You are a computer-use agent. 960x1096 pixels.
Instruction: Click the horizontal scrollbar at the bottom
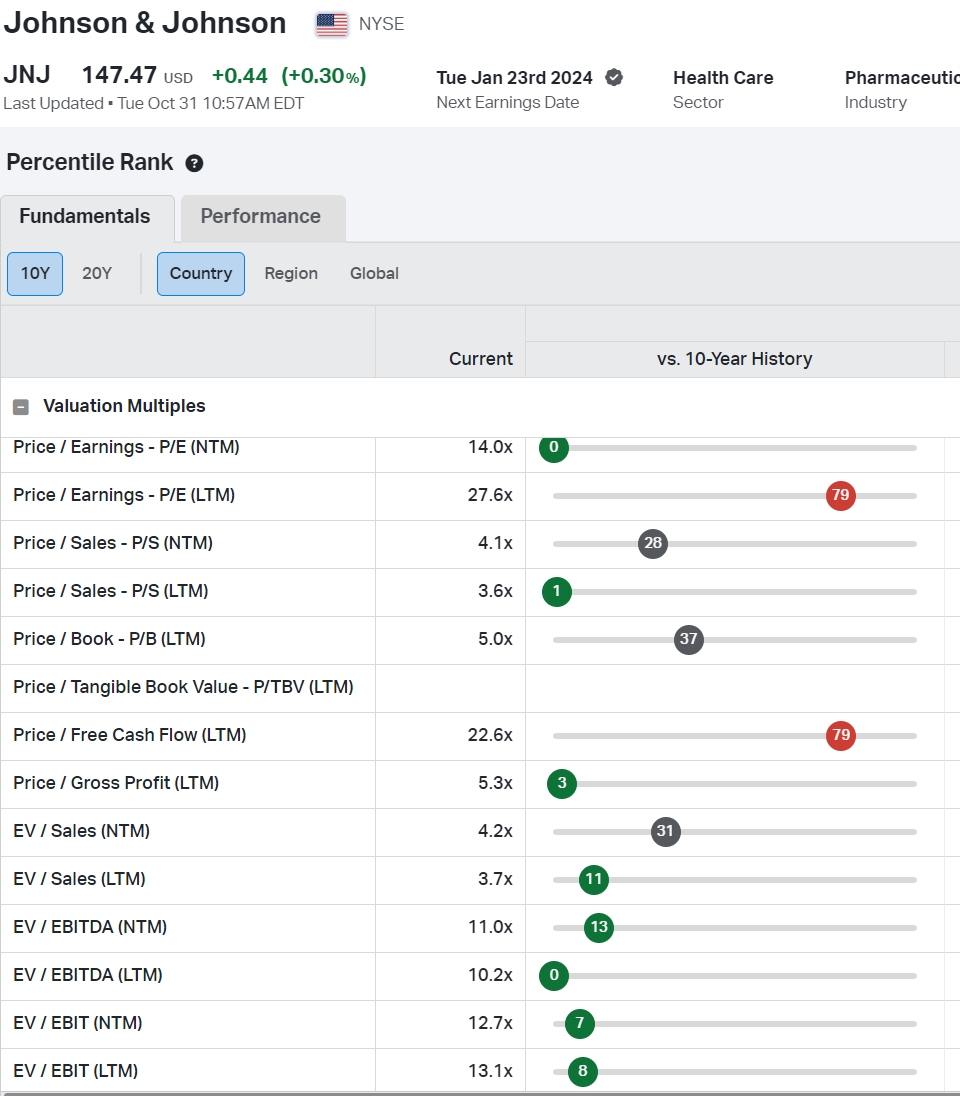[480, 1093]
